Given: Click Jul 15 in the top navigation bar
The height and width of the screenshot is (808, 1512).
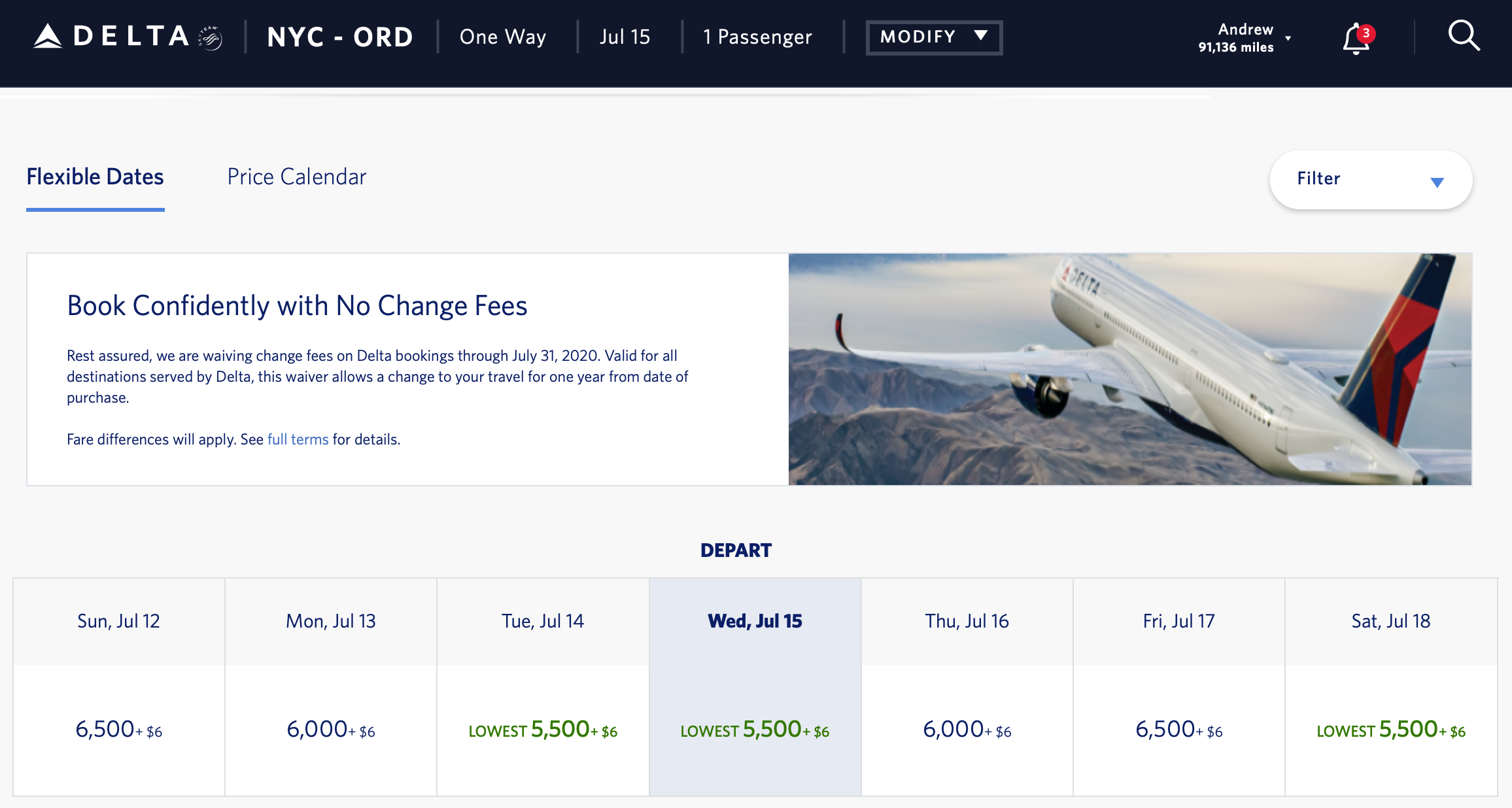Looking at the screenshot, I should pos(627,37).
